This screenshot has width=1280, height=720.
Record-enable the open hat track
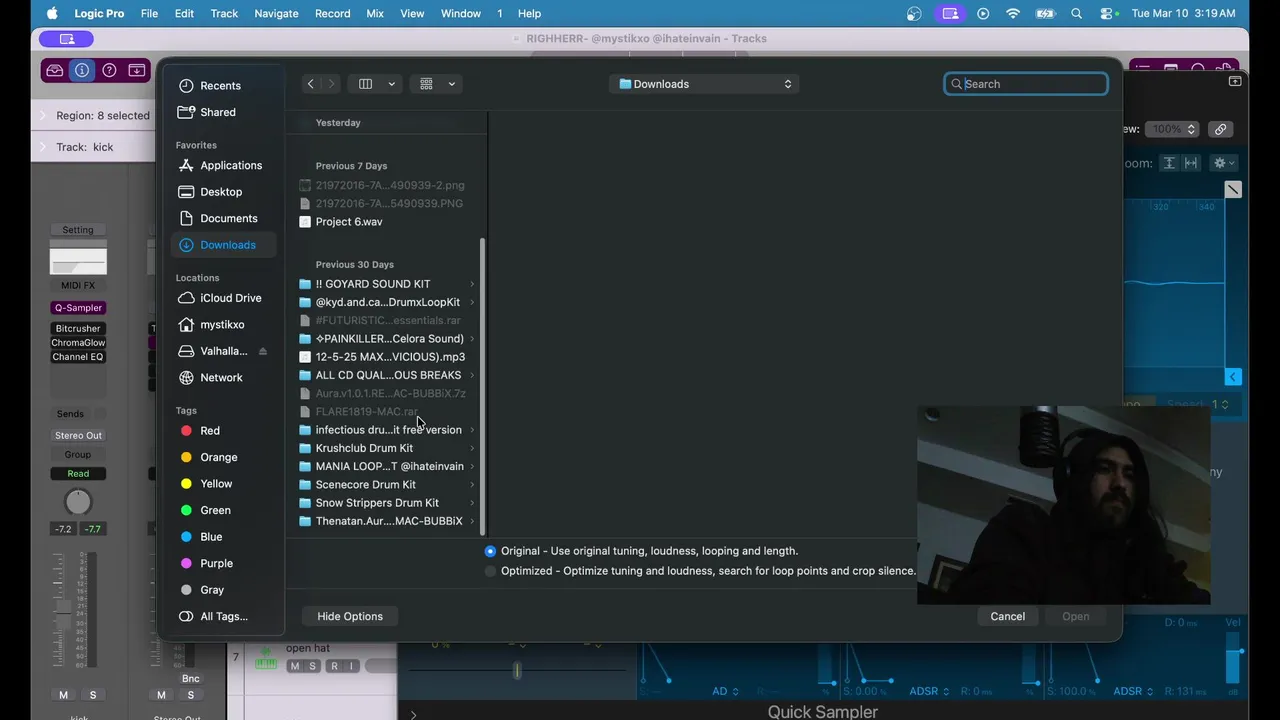[334, 666]
